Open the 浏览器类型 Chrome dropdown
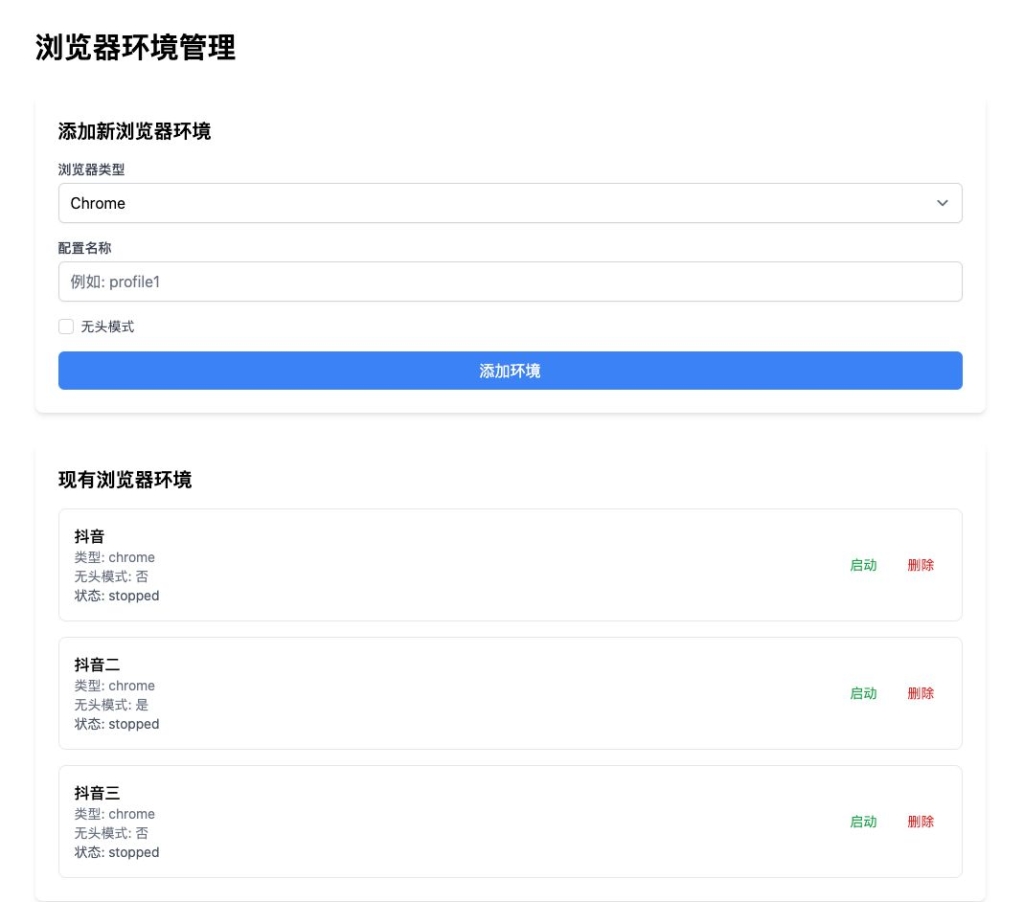Screen dimensions: 1024x902 click(510, 203)
